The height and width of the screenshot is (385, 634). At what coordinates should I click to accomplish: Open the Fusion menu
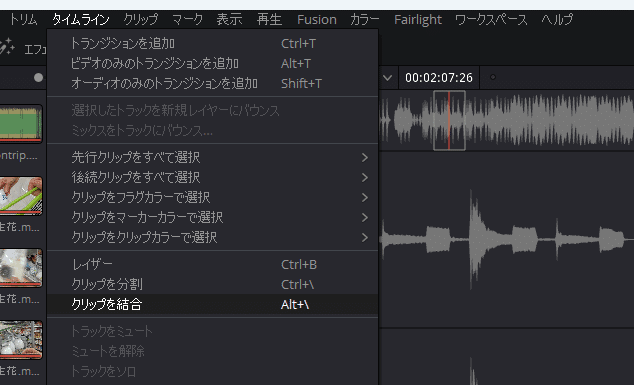pos(317,19)
